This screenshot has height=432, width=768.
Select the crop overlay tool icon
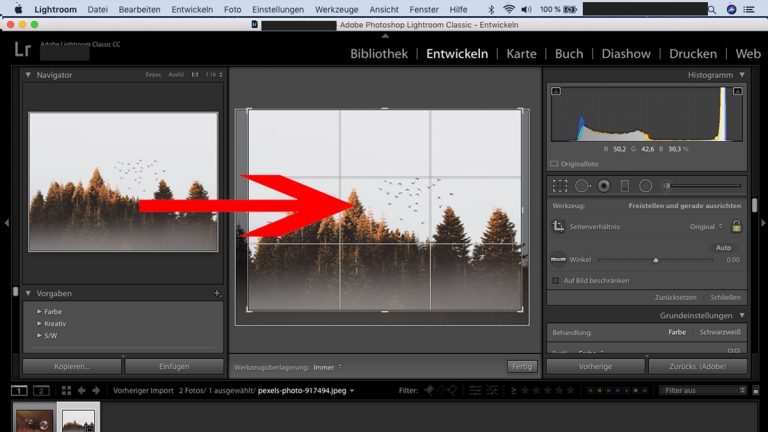coord(560,185)
